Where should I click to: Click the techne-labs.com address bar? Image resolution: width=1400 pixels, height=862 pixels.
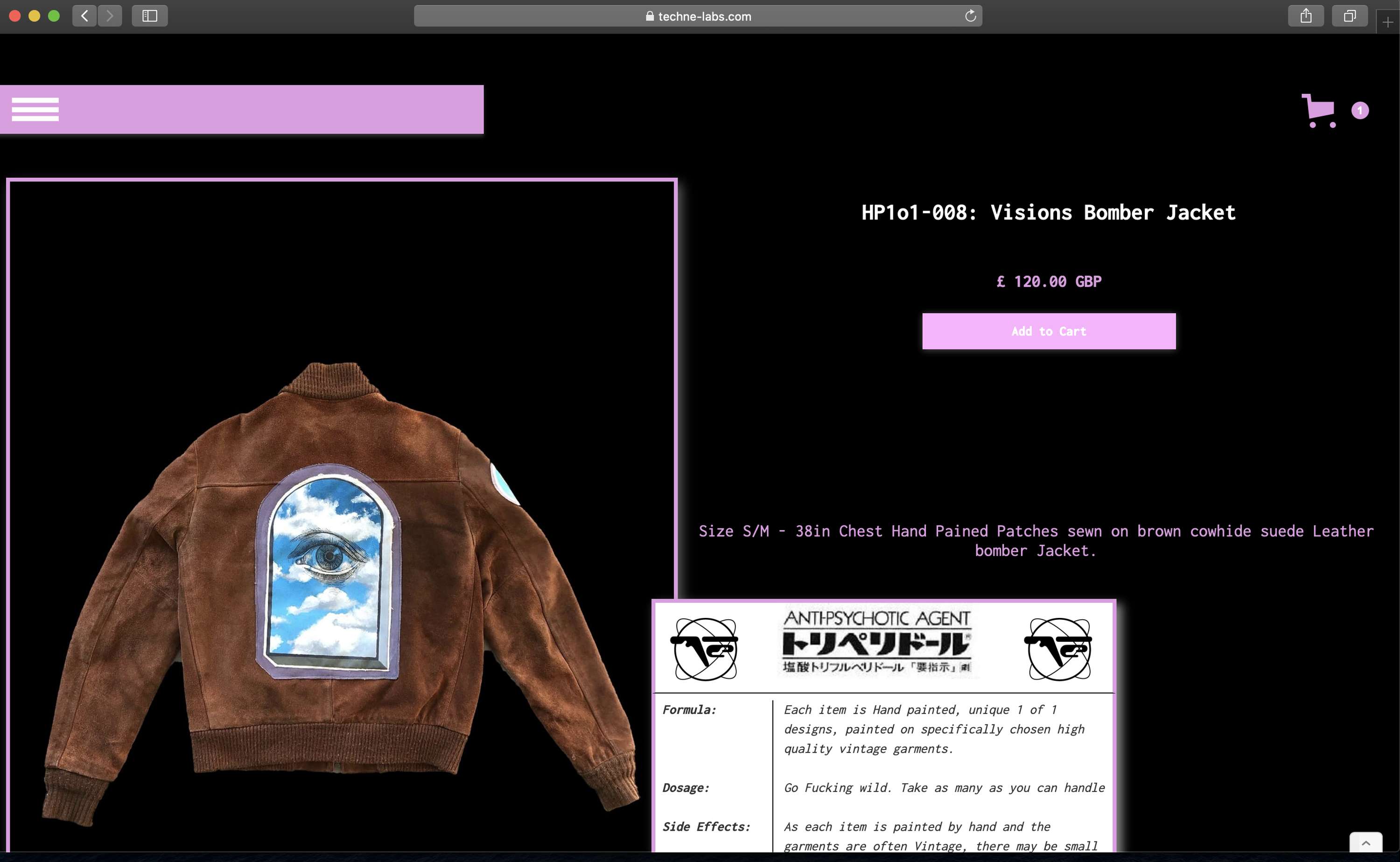[x=698, y=16]
